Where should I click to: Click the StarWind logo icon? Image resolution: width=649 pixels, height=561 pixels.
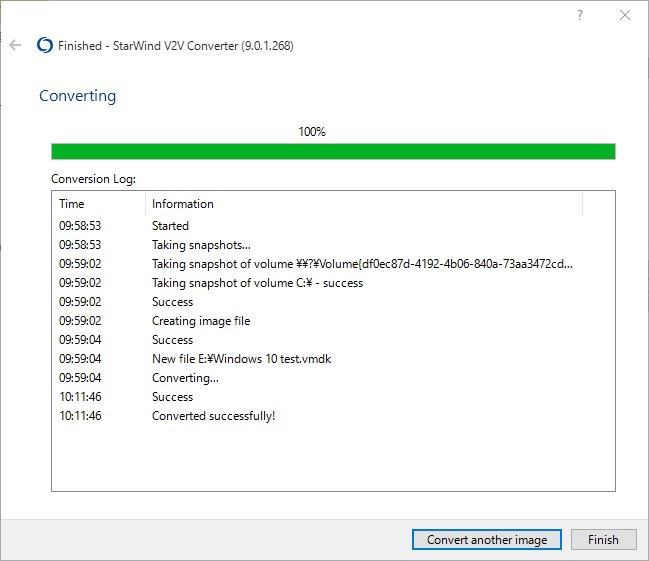(x=45, y=45)
